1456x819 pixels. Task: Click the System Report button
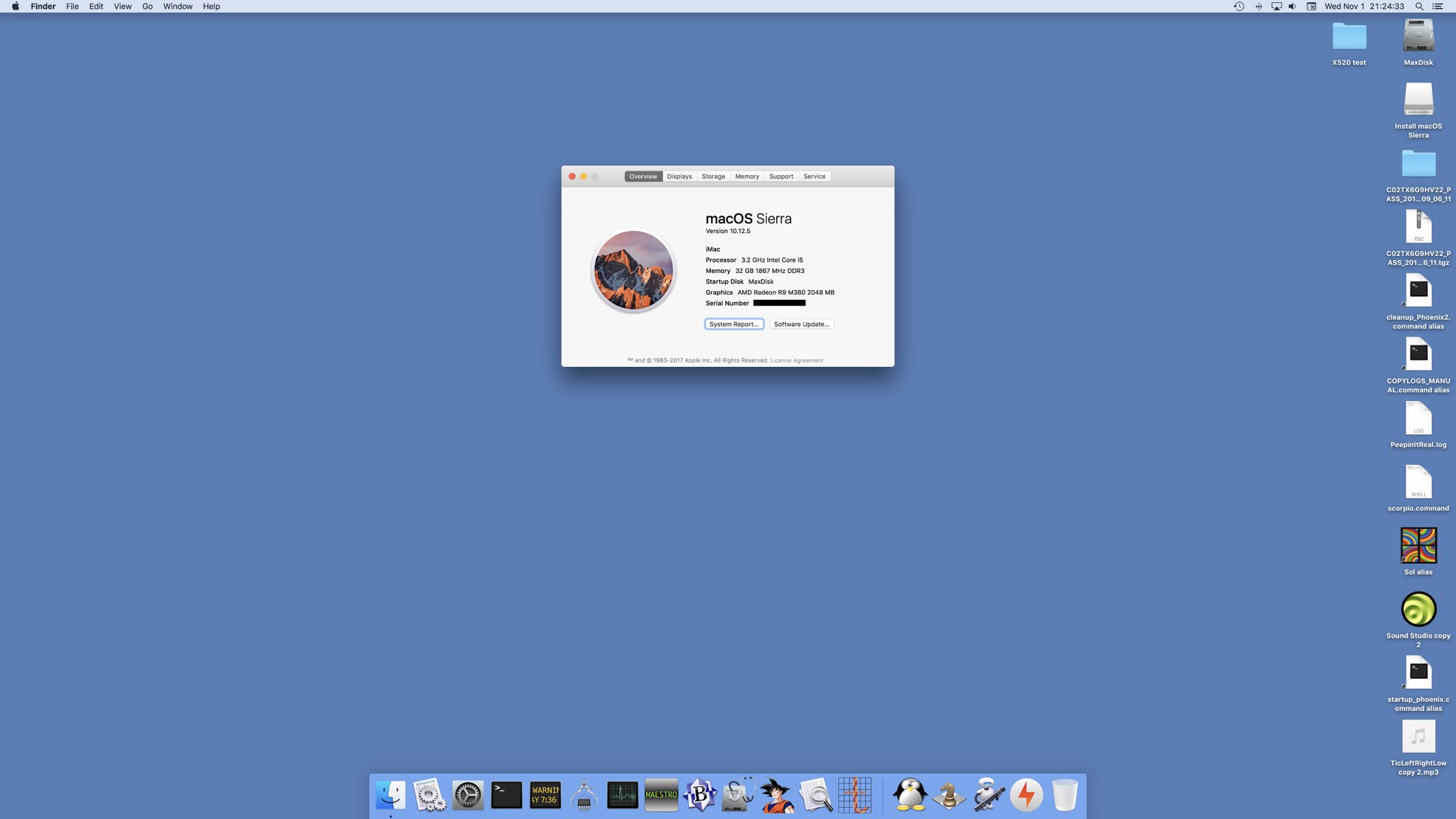click(x=734, y=324)
